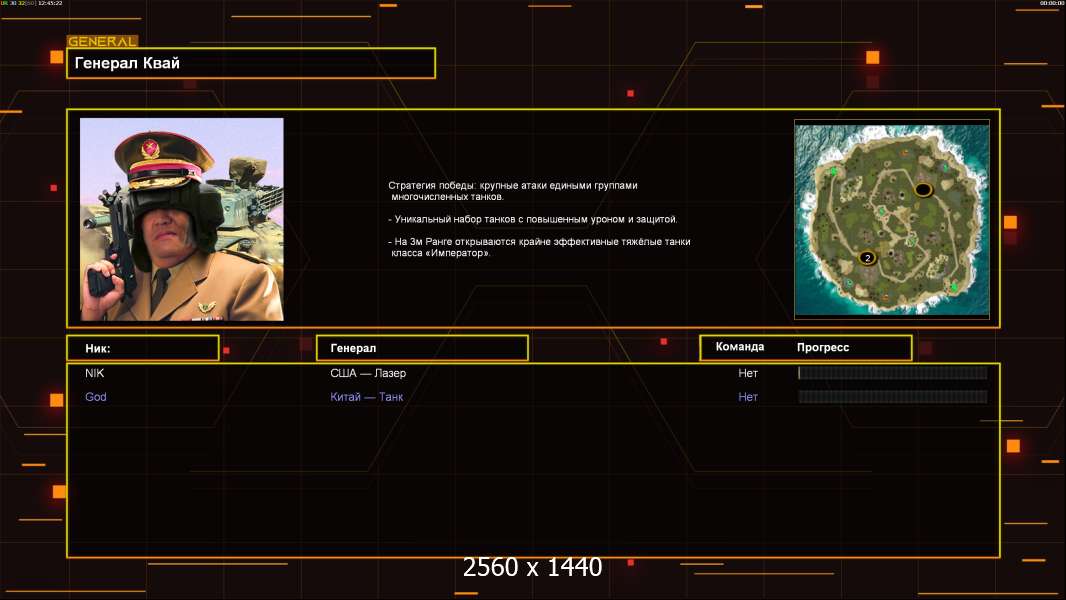Click the 'Китай — Танк' general entry
1066x600 pixels.
coord(367,397)
